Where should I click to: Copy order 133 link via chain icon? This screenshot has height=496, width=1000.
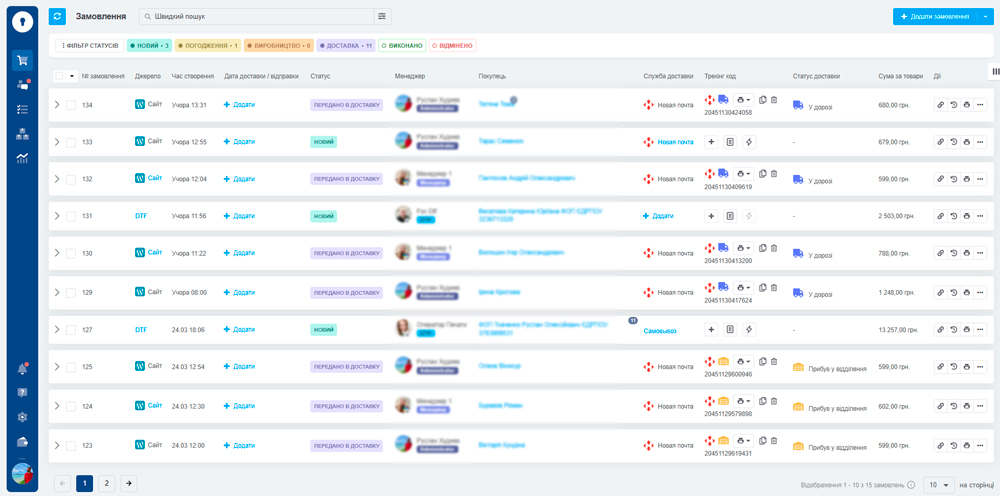(x=940, y=142)
